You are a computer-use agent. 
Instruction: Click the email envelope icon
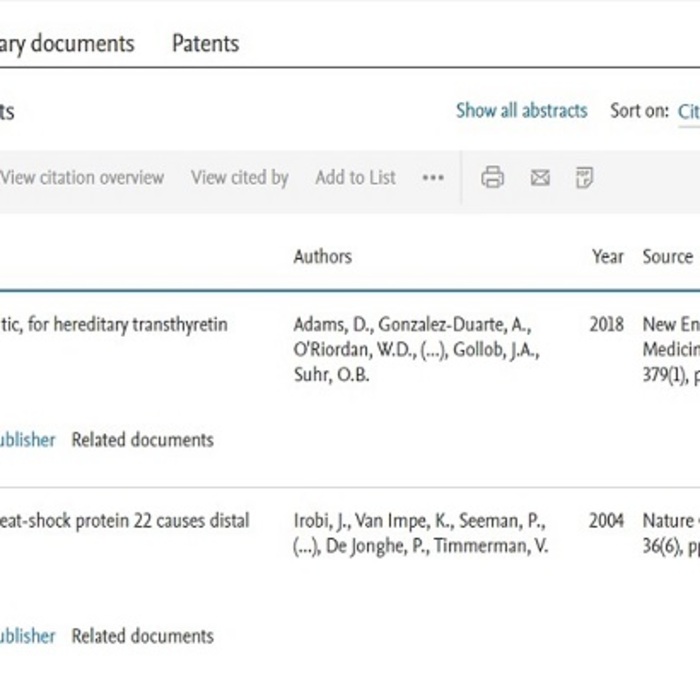(x=540, y=178)
